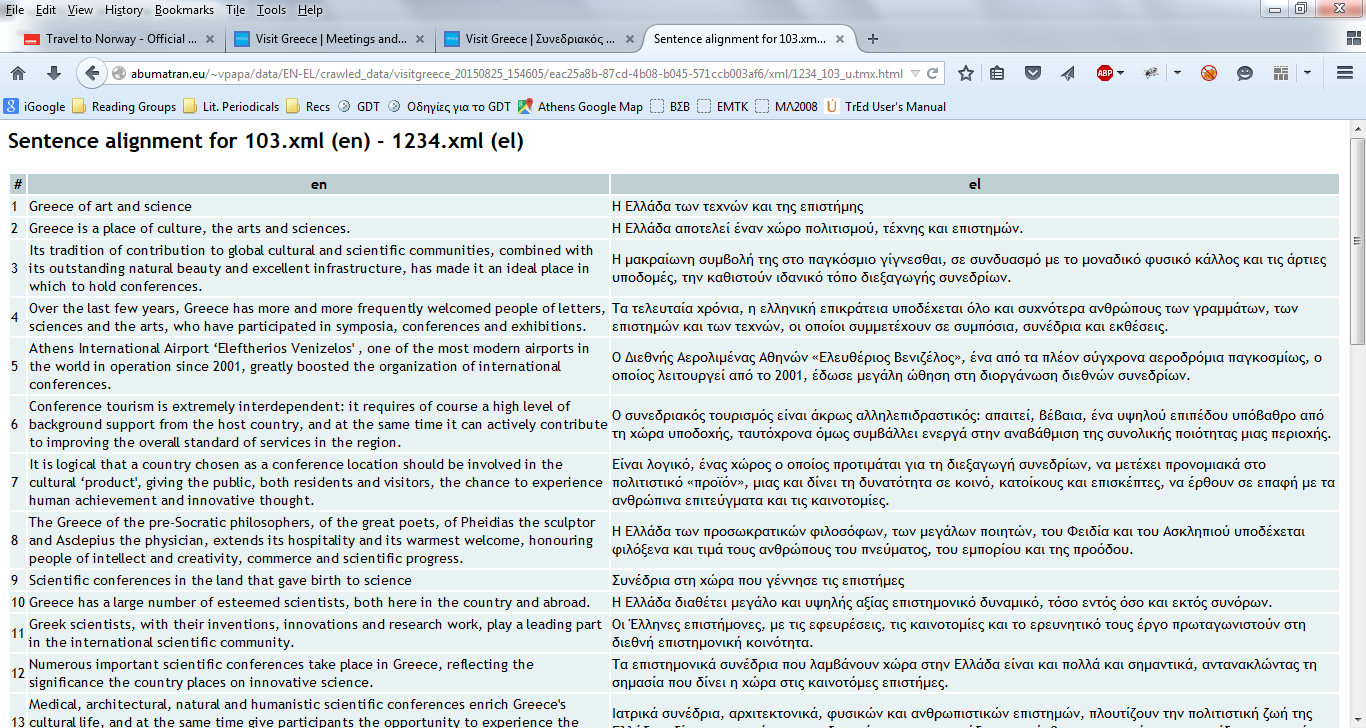The image size is (1366, 728).
Task: Open Lit. Periodicals bookmark folder
Action: click(232, 106)
